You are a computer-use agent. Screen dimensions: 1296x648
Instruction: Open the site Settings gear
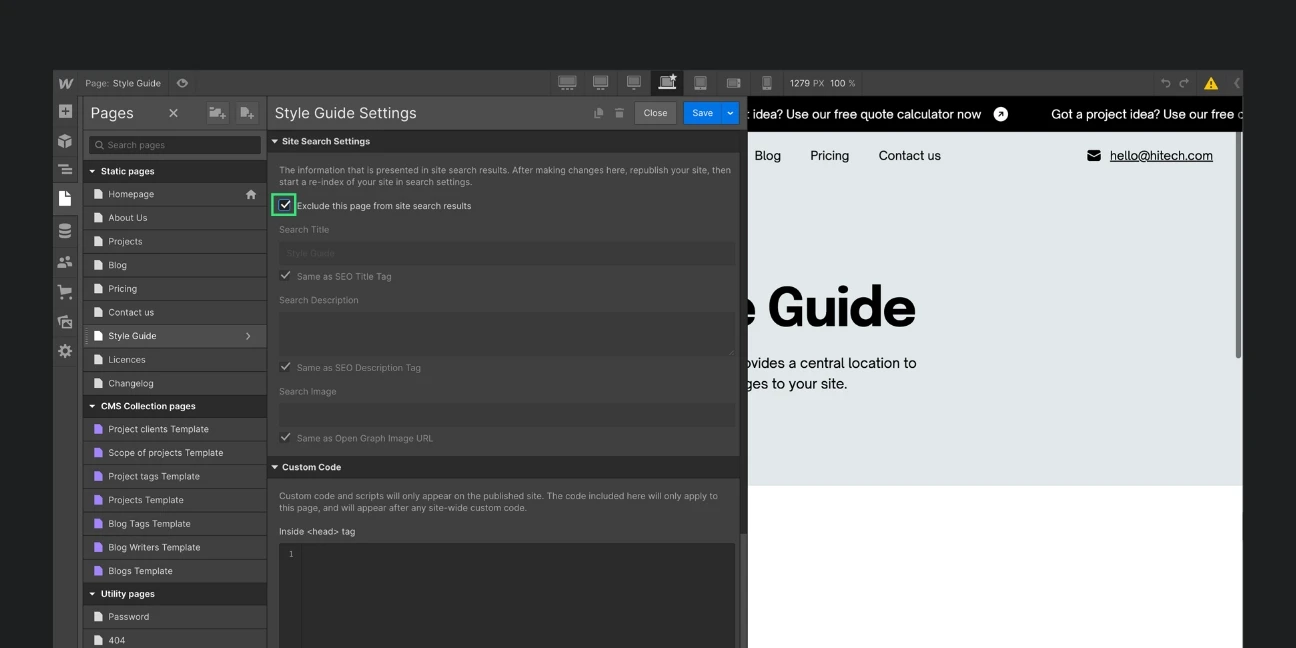coord(65,351)
